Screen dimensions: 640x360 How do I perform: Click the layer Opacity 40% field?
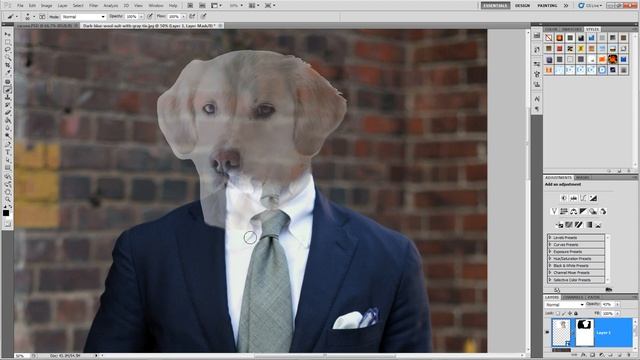(x=607, y=304)
